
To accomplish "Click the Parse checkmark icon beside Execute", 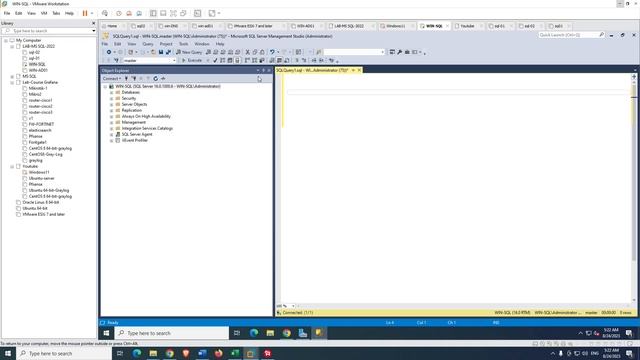I will tap(215, 60).
